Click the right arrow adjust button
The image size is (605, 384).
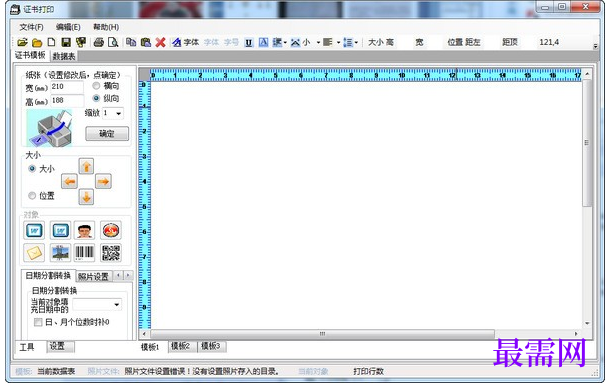103,181
